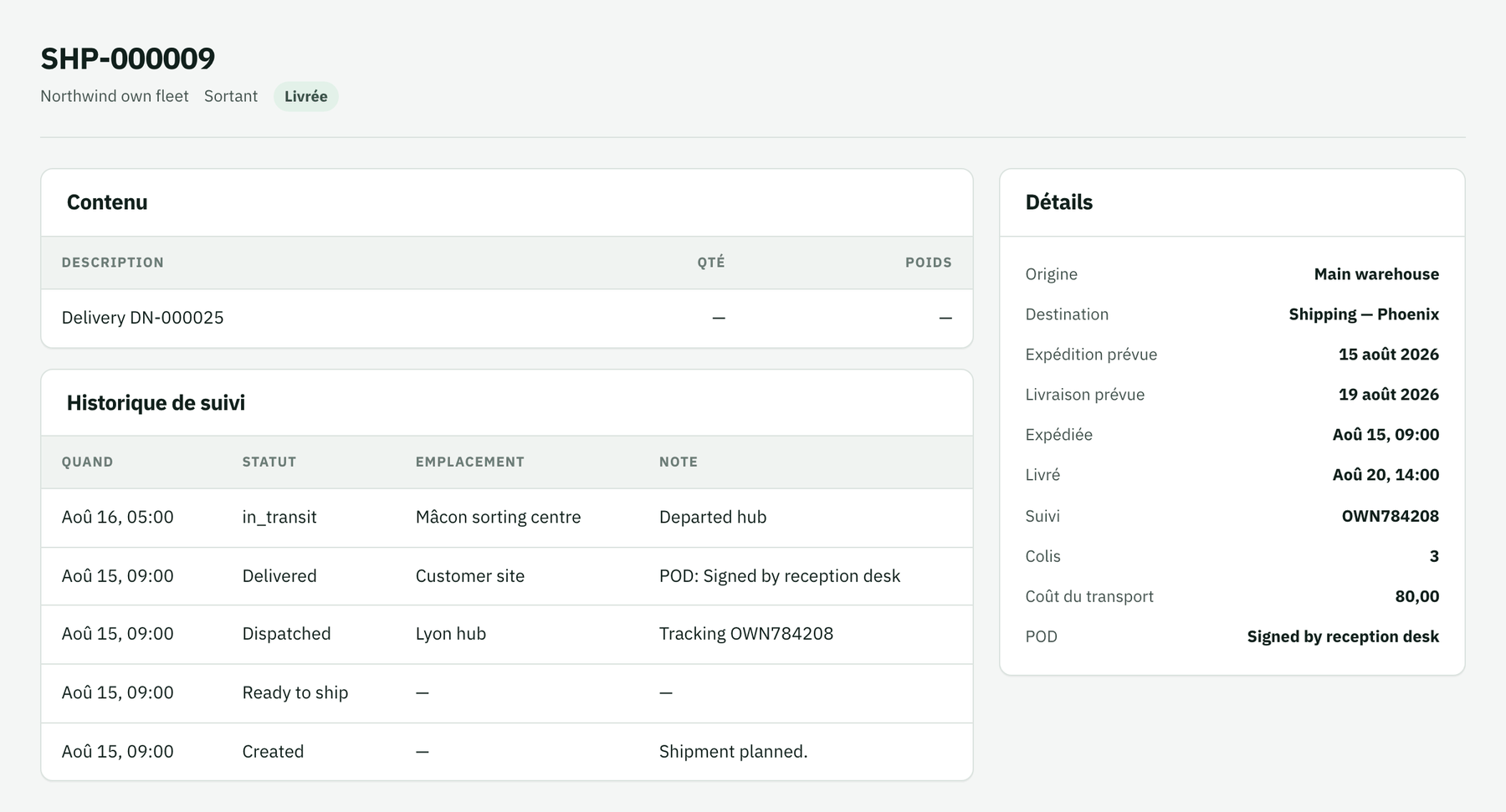Click the Shipping — Phoenix destination value
1506x812 pixels.
pyautogui.click(x=1364, y=314)
